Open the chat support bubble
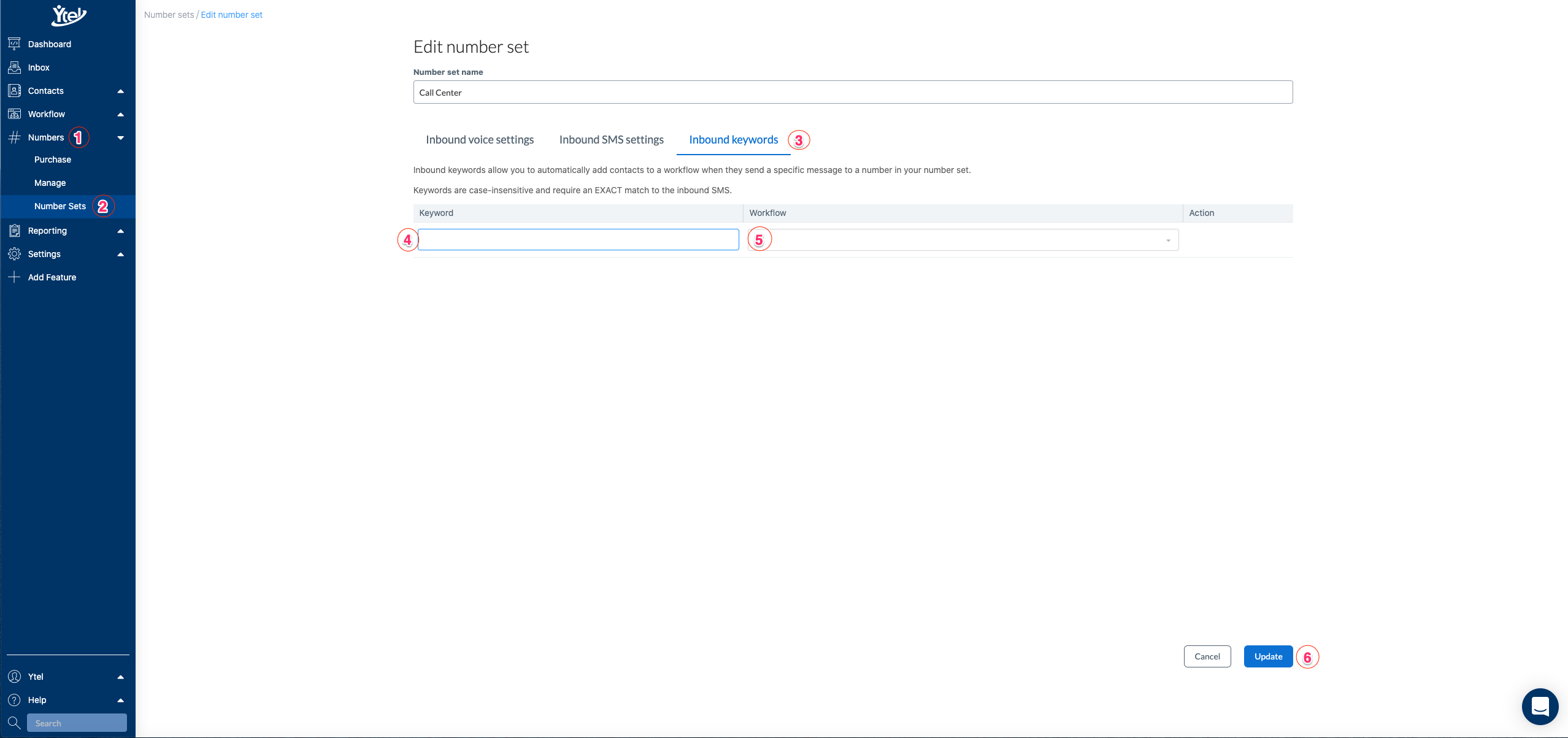Image resolution: width=1568 pixels, height=738 pixels. click(x=1540, y=706)
